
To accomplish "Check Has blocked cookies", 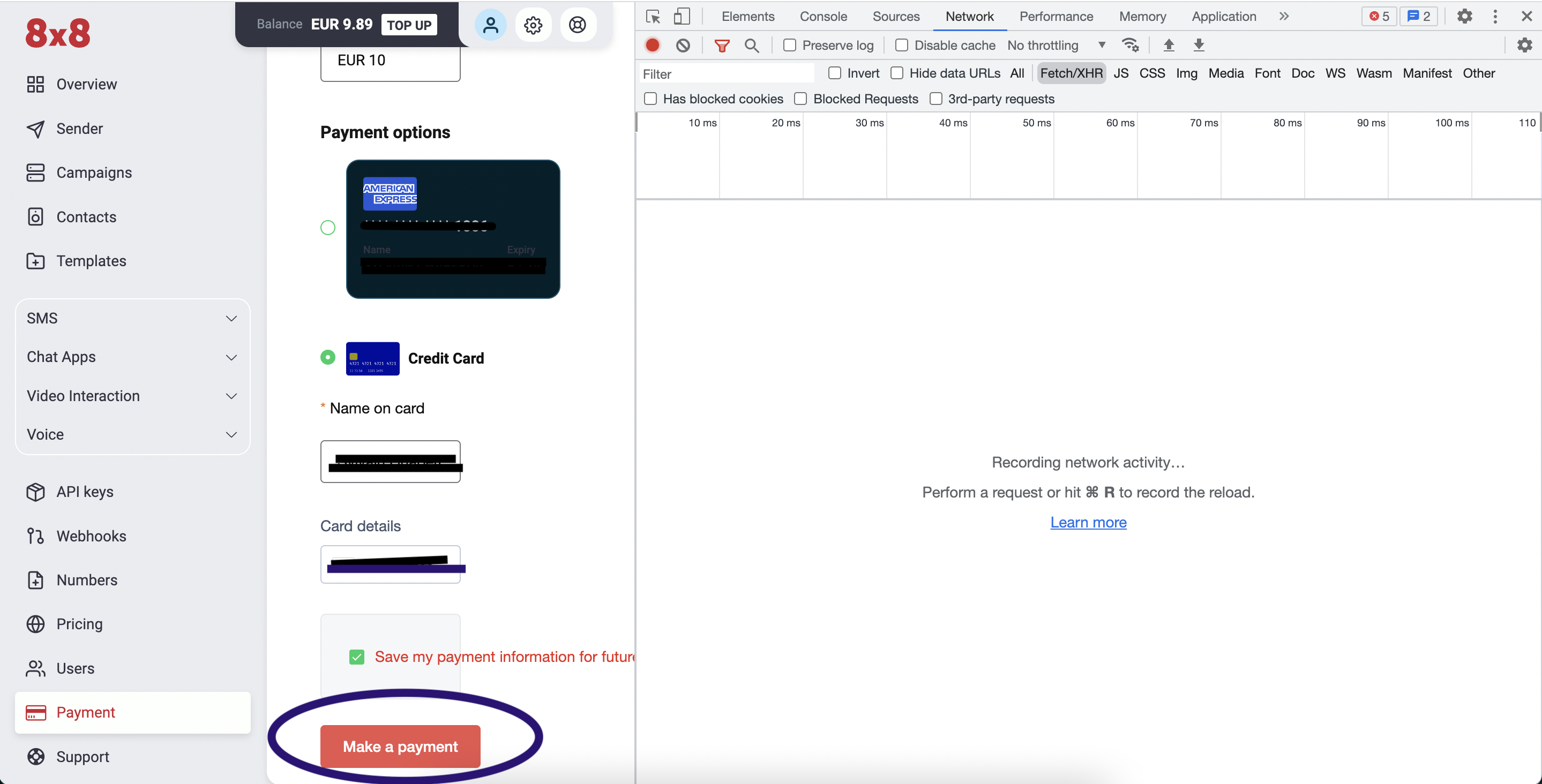I will pos(650,99).
